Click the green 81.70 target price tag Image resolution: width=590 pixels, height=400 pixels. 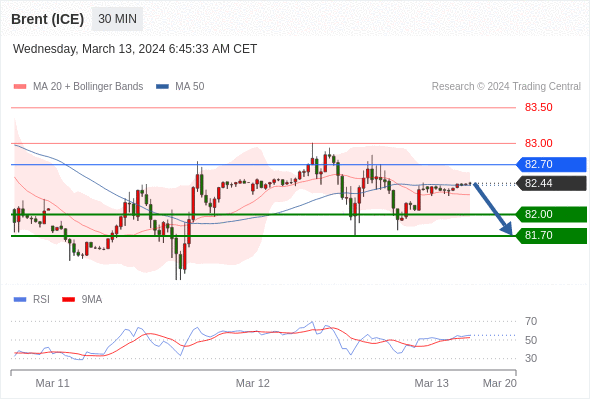[x=551, y=236]
